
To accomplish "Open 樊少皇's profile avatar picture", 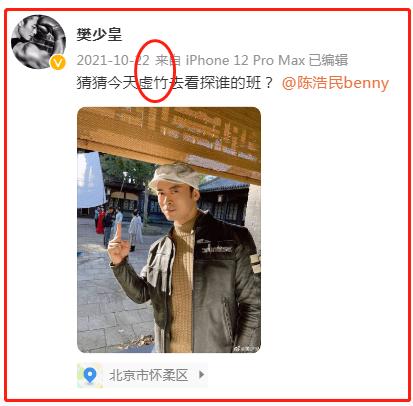I will point(38,42).
